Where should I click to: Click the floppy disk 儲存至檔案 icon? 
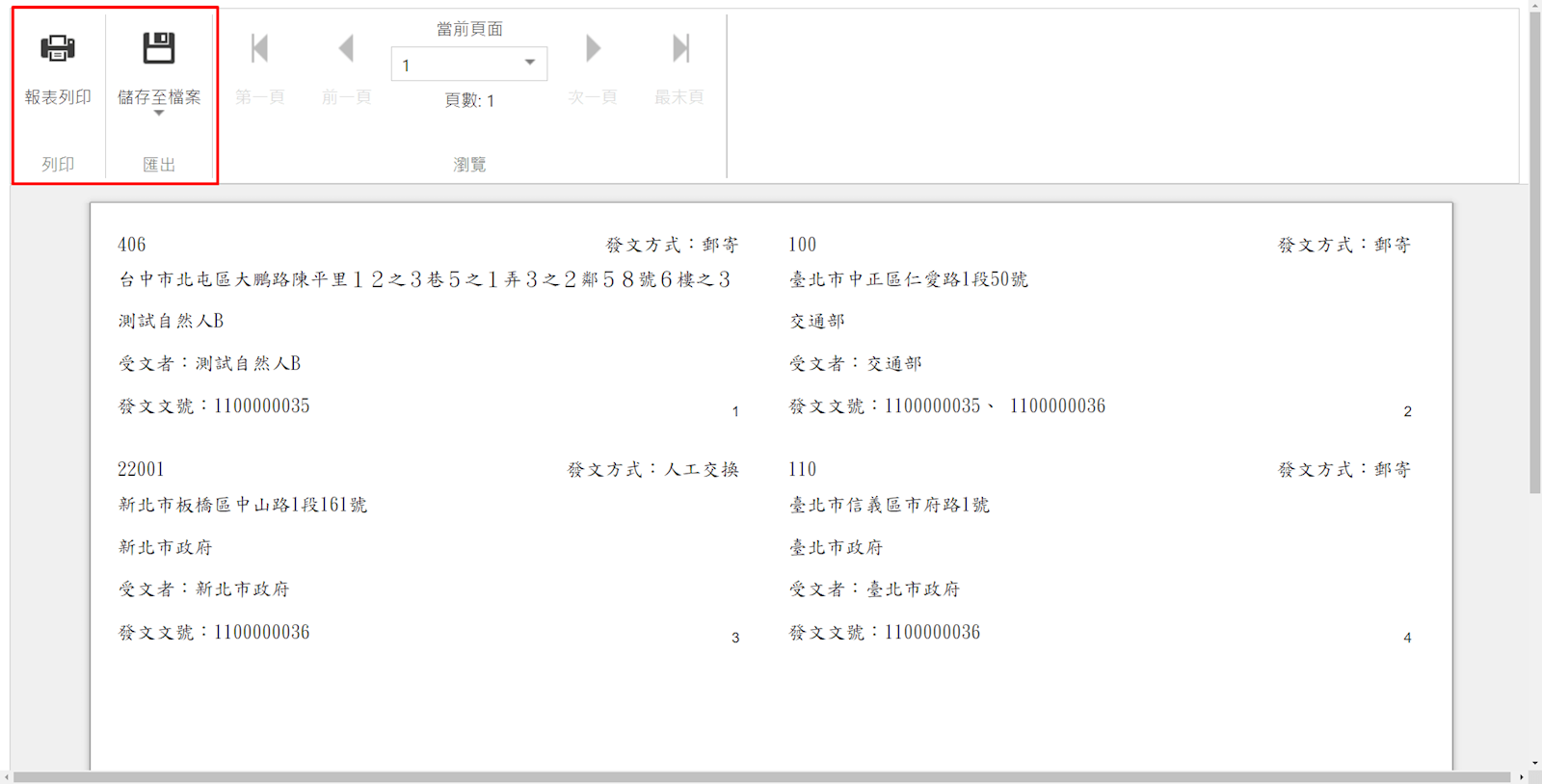click(159, 48)
